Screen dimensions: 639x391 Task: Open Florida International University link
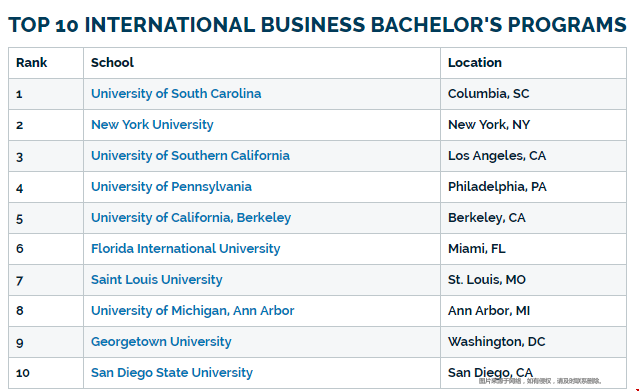coord(185,249)
